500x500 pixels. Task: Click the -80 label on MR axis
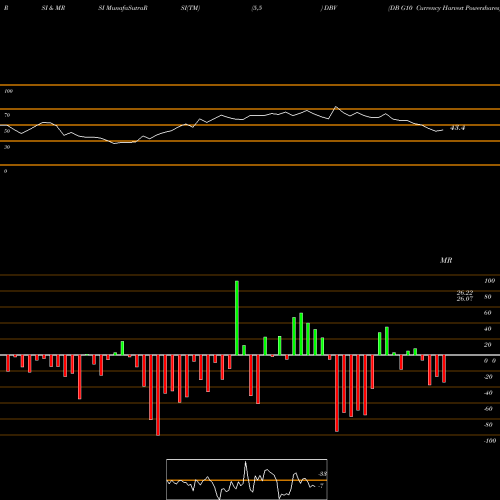(488, 425)
